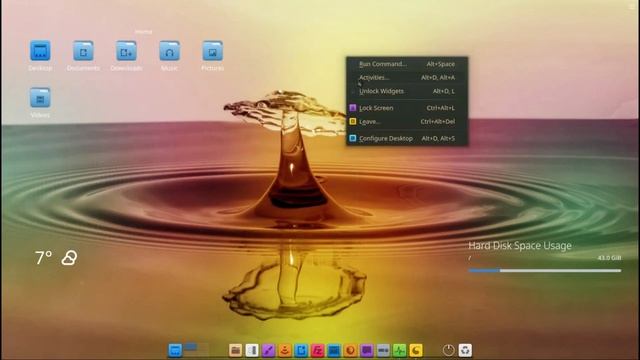Launch the dark blue window dock icon
The image size is (640, 360).
(x=334, y=350)
